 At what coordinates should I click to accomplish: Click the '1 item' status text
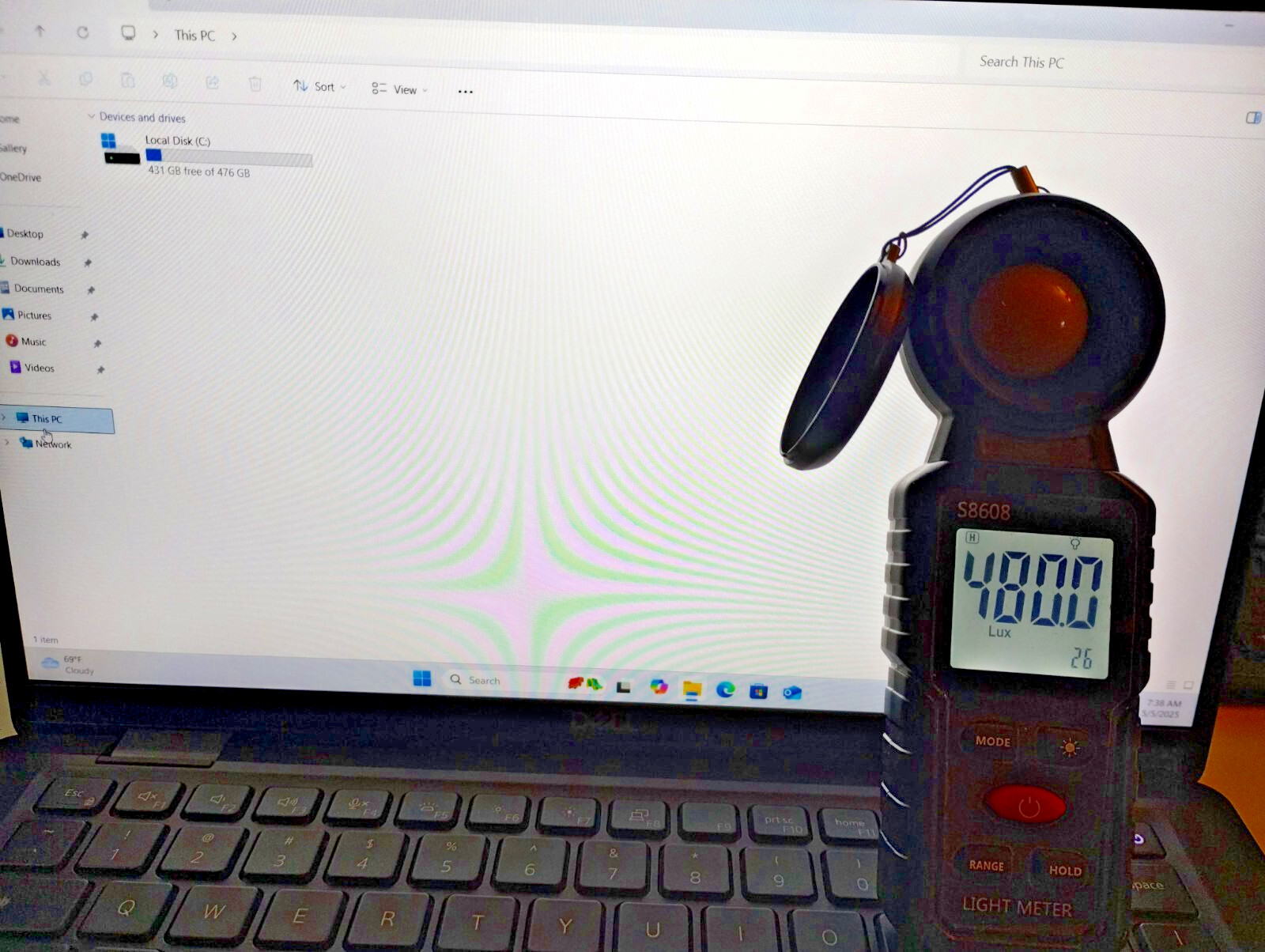coord(45,639)
